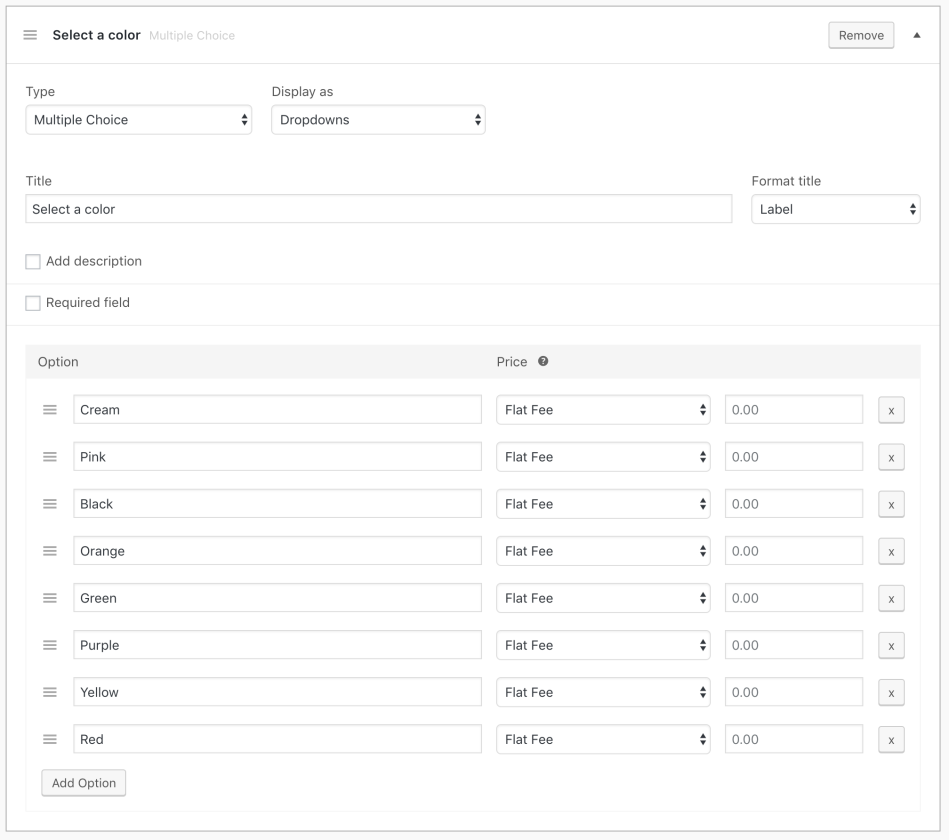Check the Required field checkbox

(33, 303)
